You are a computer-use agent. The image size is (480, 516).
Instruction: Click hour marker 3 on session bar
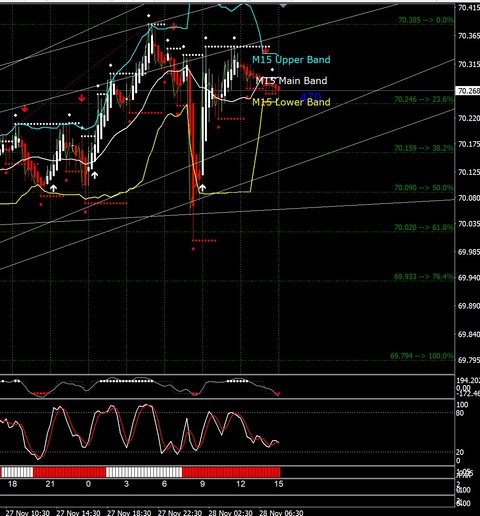[x=126, y=484]
